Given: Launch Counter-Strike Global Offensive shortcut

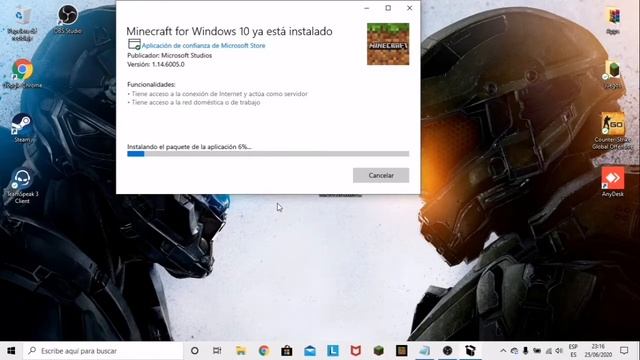Looking at the screenshot, I should point(612,131).
